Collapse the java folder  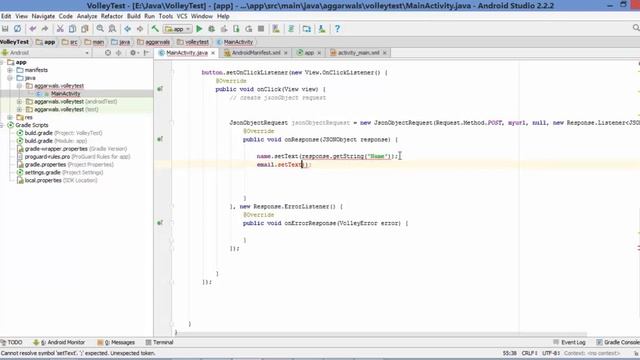coord(10,78)
